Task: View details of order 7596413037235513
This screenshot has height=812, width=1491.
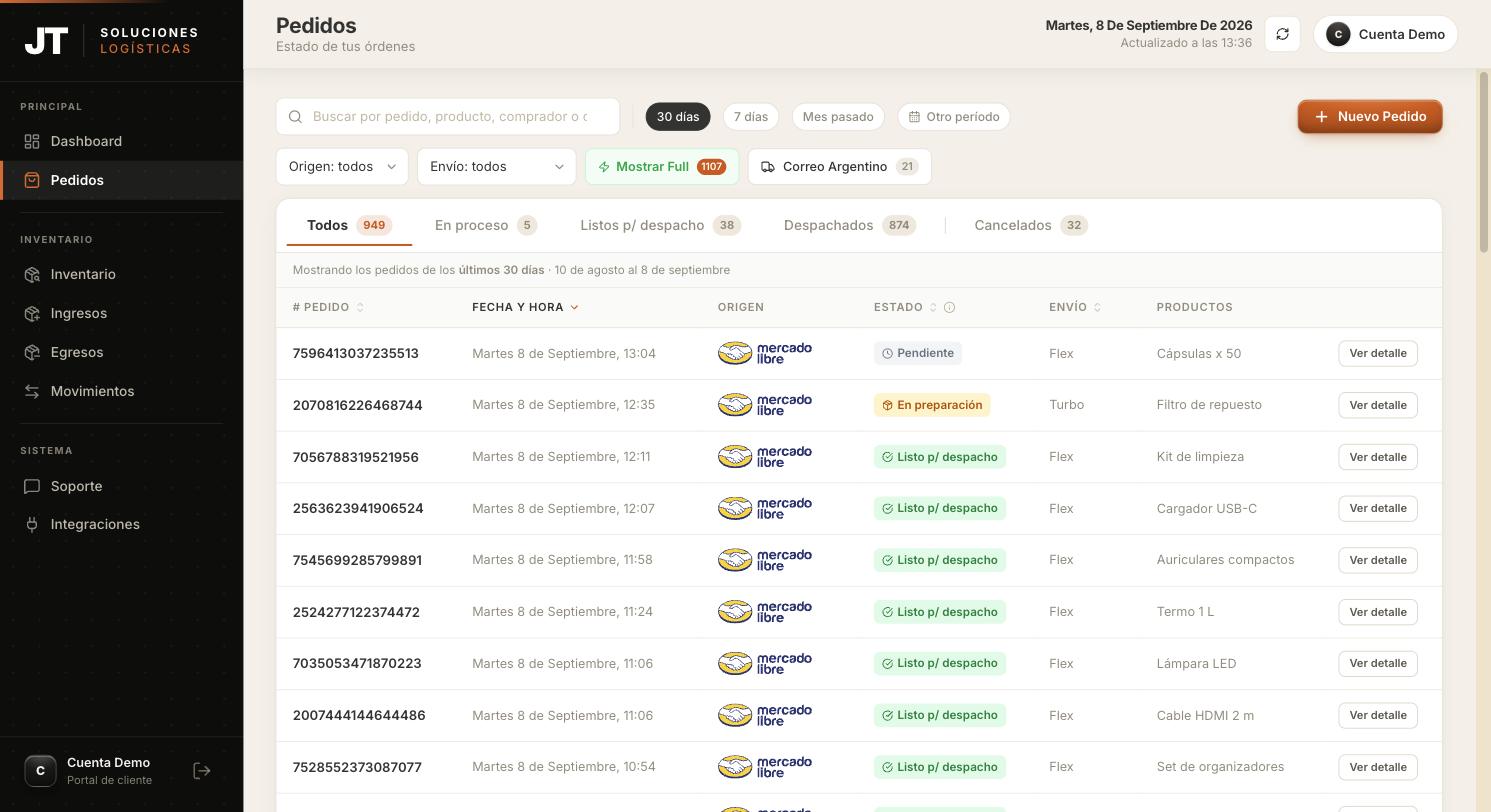Action: [x=1378, y=353]
